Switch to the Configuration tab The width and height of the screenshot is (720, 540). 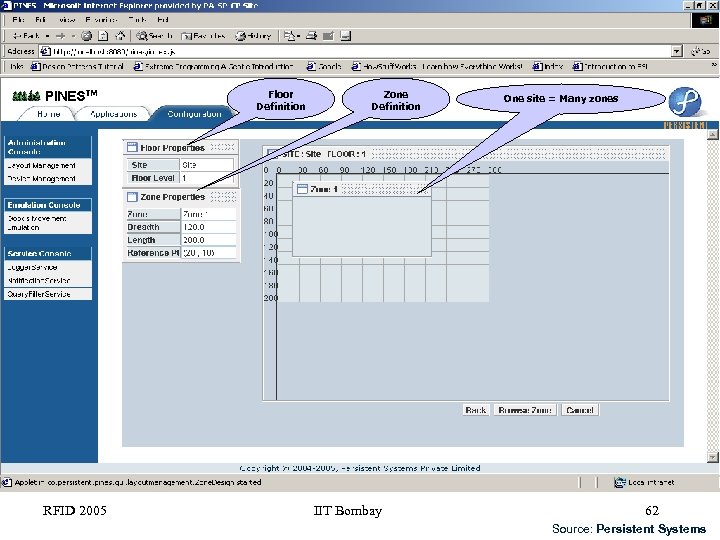coord(194,114)
